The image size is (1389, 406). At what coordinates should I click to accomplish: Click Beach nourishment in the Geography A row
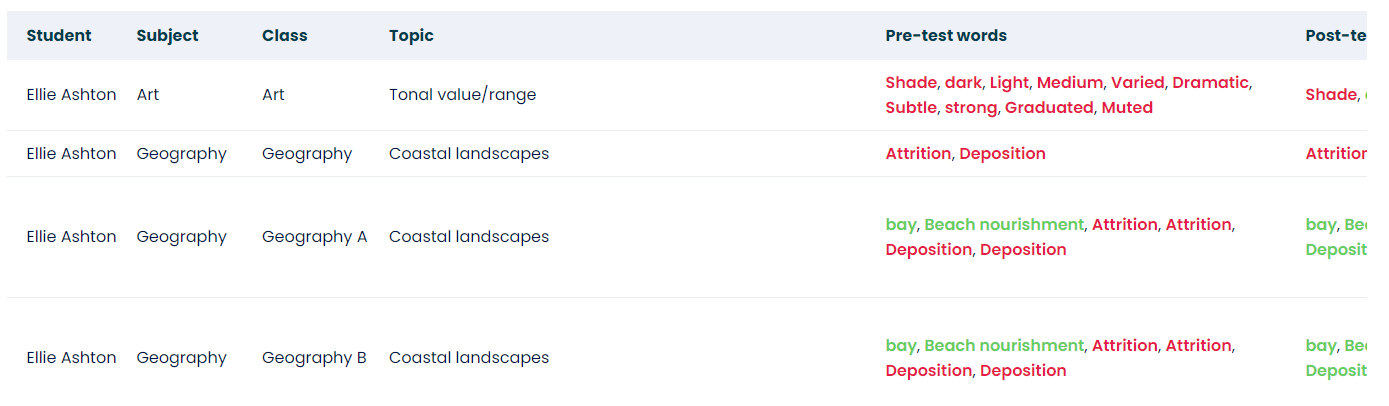click(1003, 225)
